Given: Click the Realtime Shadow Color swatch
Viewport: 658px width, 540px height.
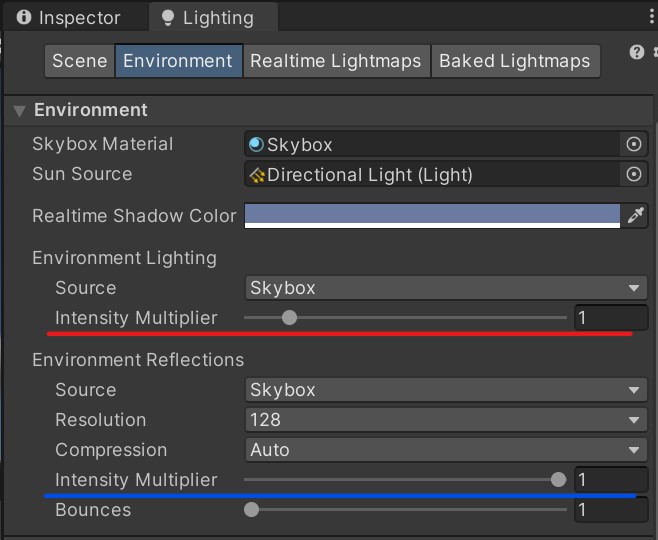Looking at the screenshot, I should [x=432, y=216].
